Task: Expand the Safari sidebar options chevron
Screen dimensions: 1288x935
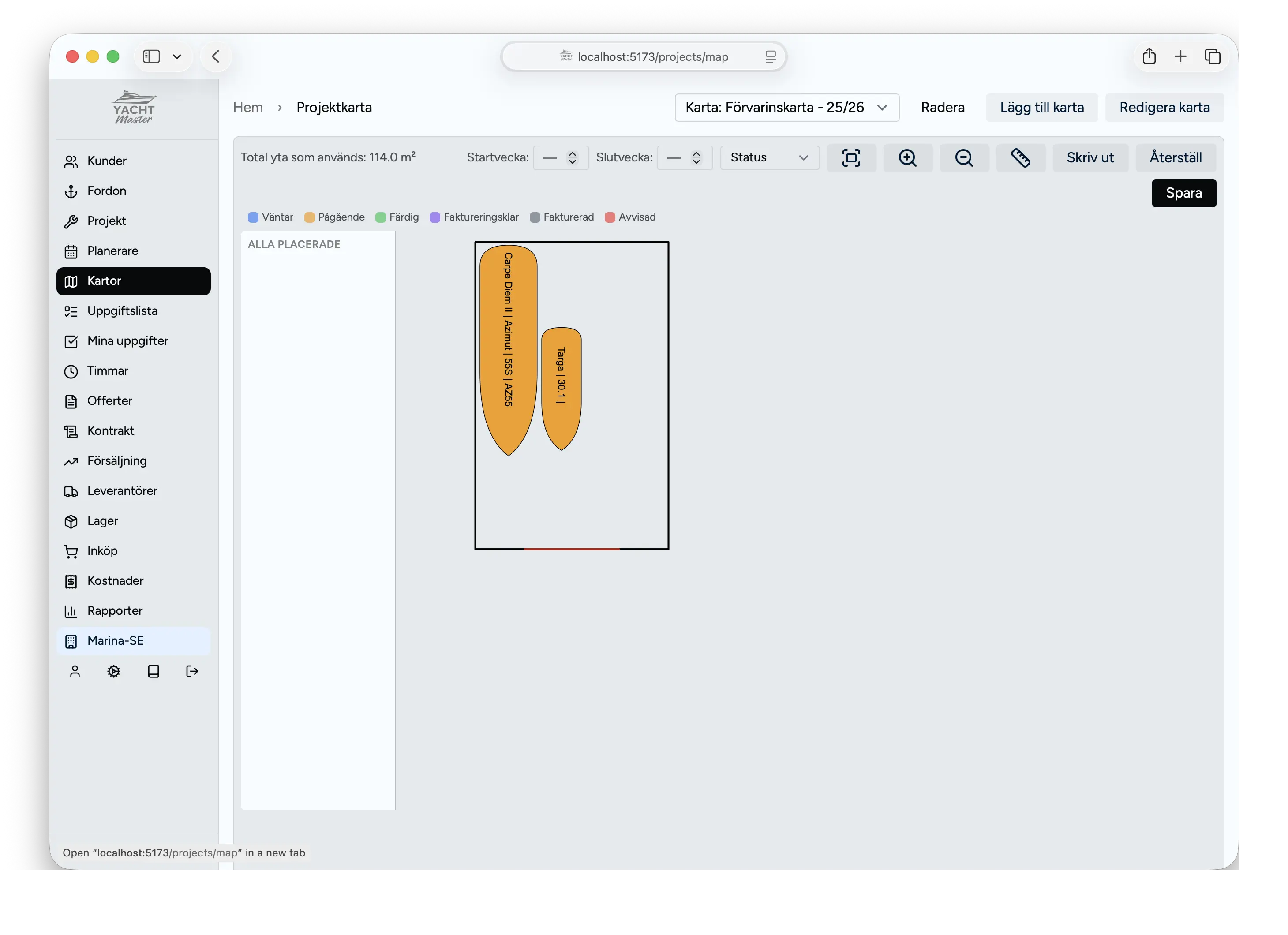Action: (176, 56)
